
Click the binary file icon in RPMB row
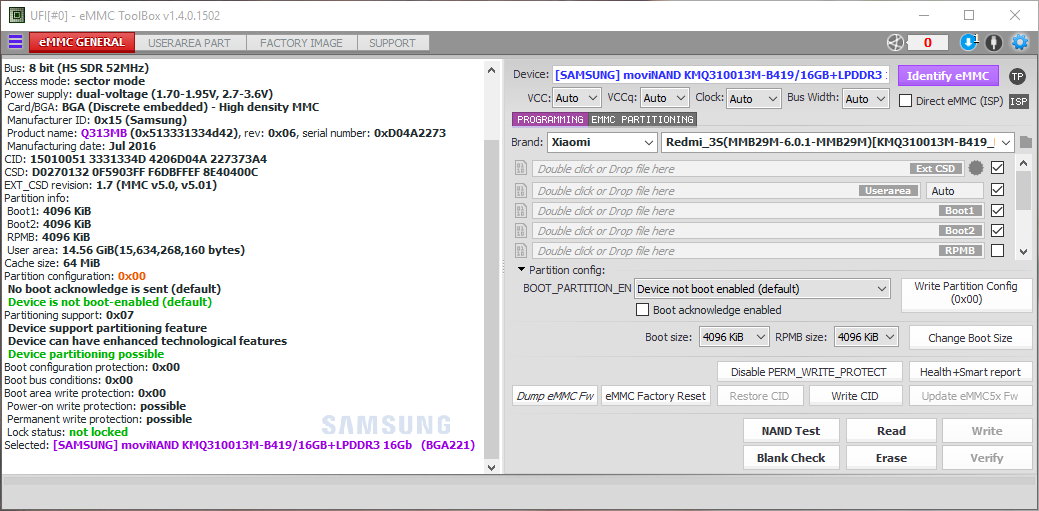[x=521, y=251]
